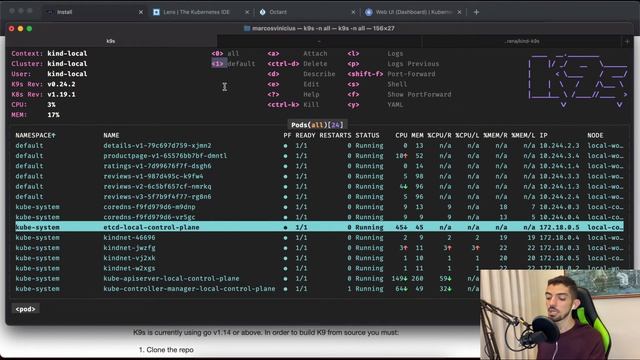This screenshot has width=640, height=360.
Task: Click the Lens tab favicon
Action: [156, 12]
